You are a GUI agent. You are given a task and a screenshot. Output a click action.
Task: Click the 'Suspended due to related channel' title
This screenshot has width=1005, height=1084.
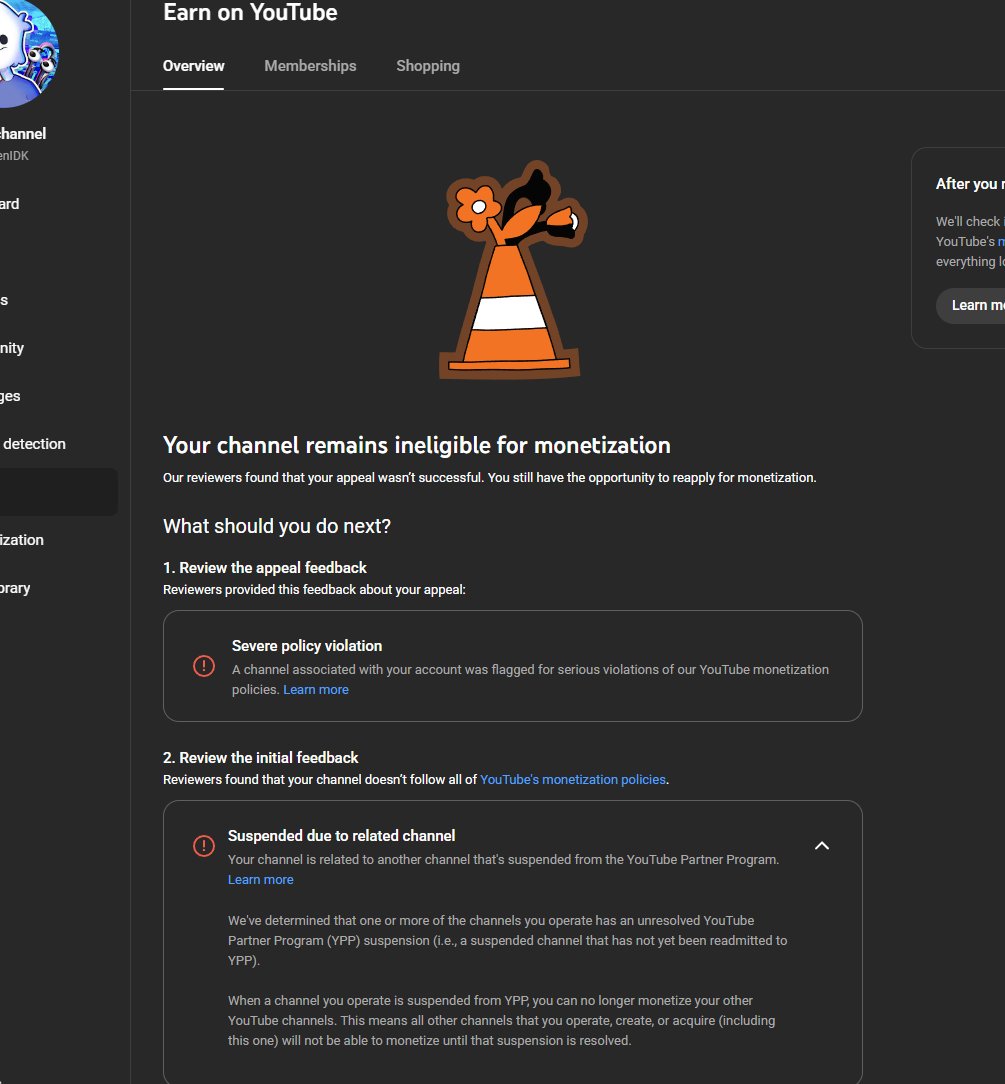(341, 836)
